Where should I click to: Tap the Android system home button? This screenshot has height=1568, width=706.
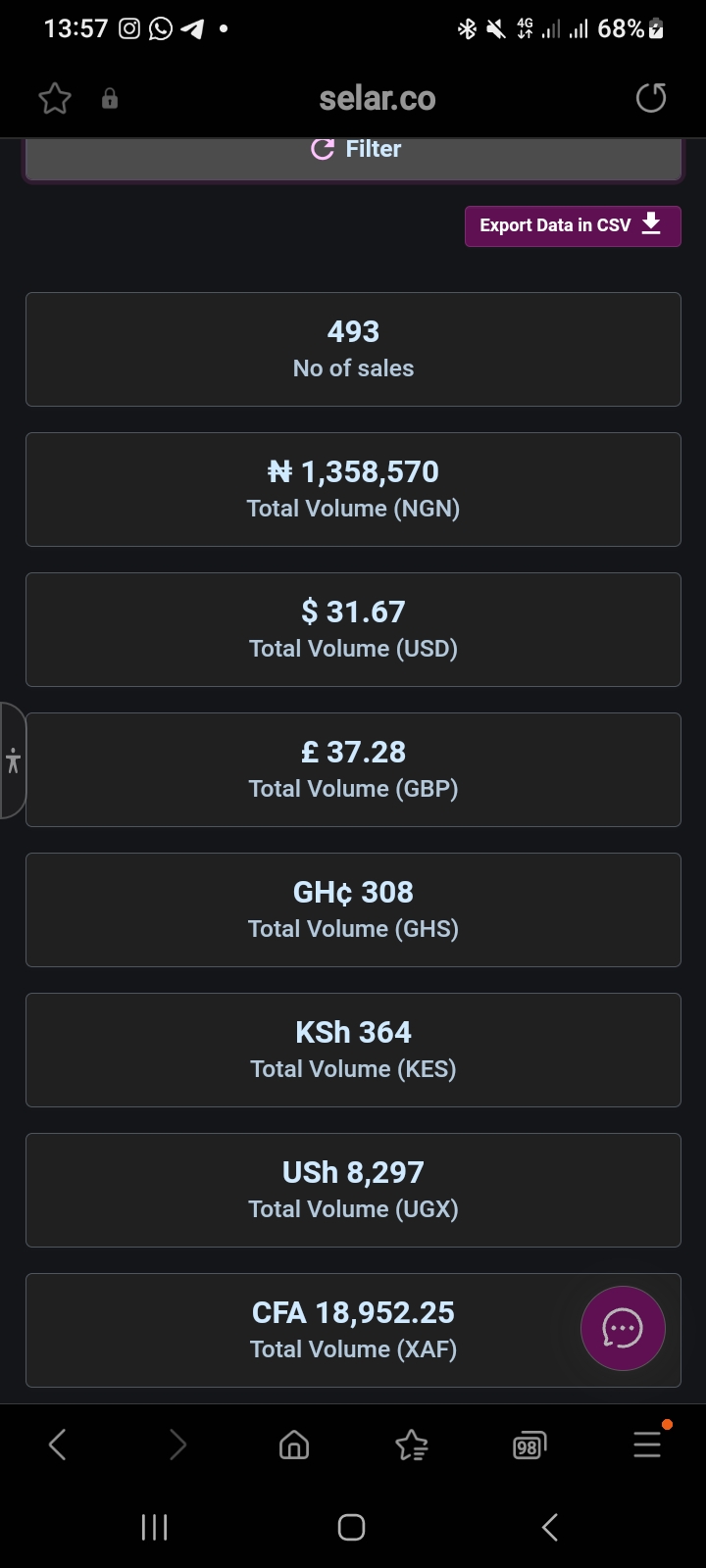[x=352, y=1527]
